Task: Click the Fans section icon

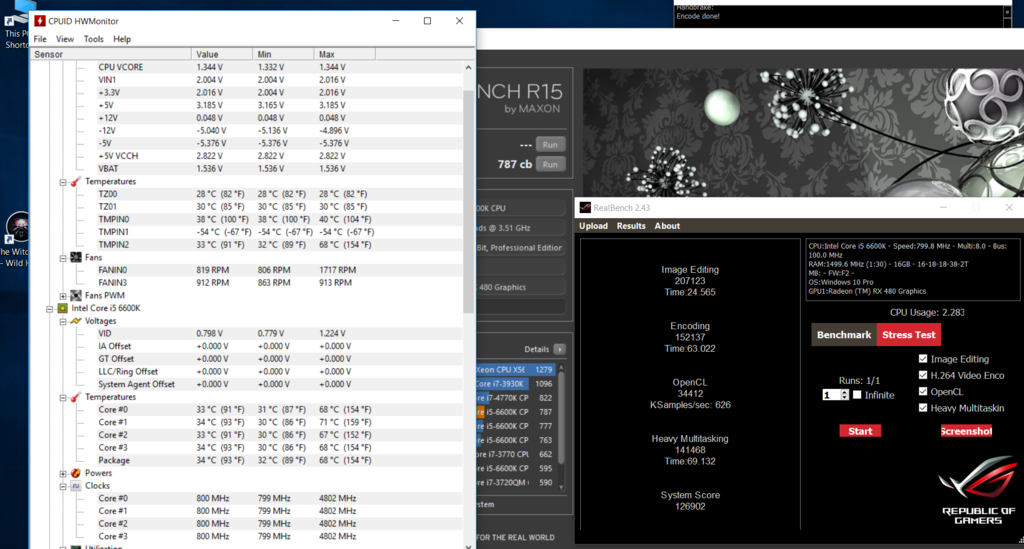Action: 76,257
